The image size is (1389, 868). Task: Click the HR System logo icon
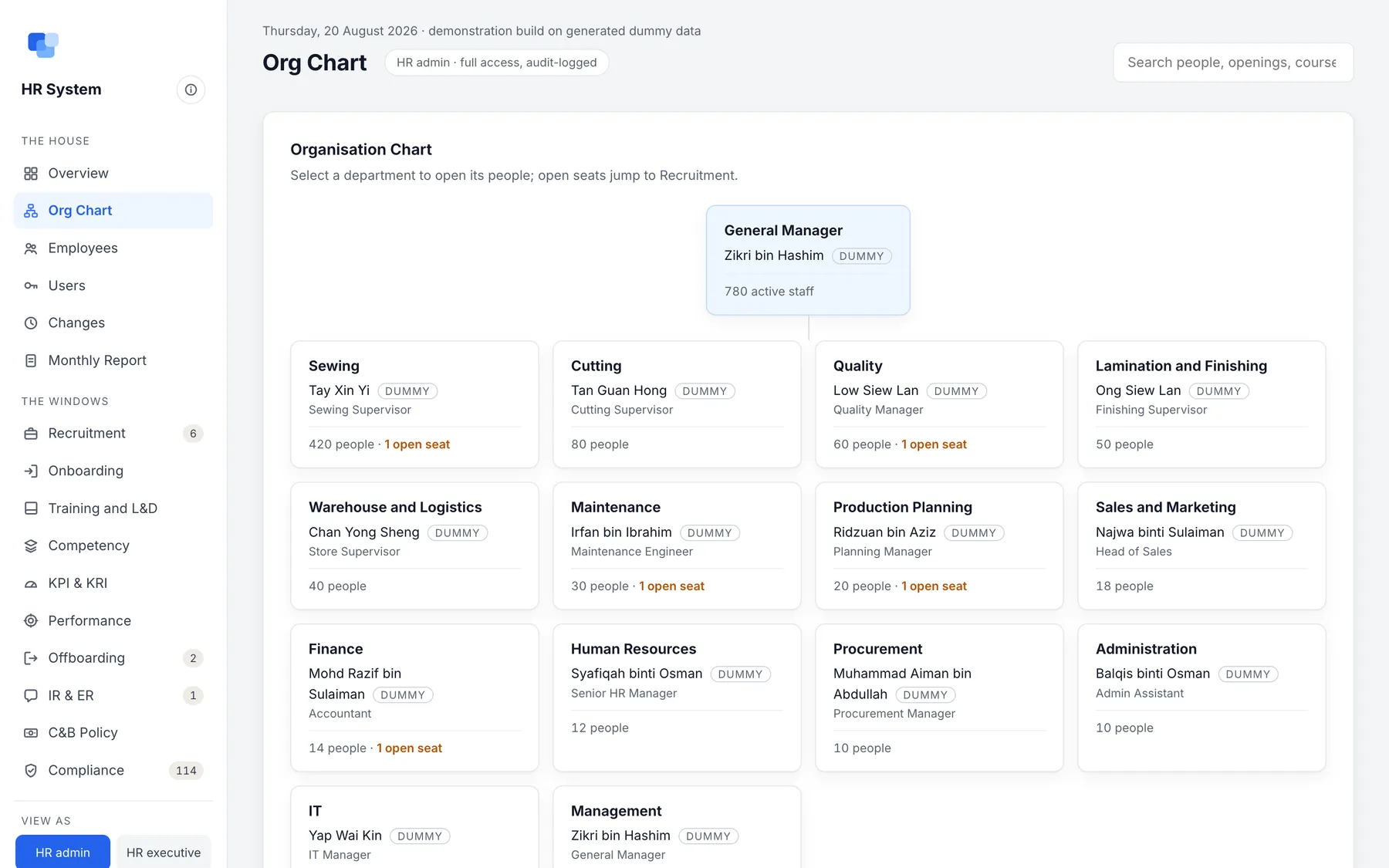[x=42, y=45]
